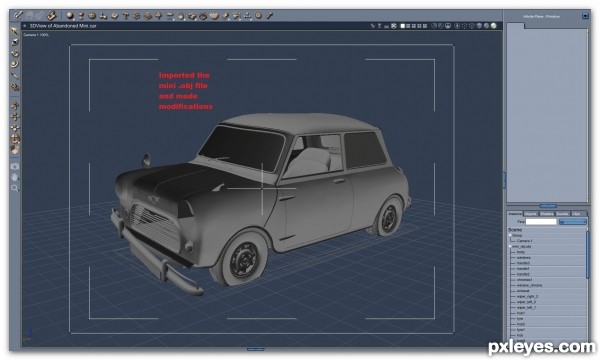Switch to the Shaders tab
Screen dimensions: 600x360
[546, 214]
